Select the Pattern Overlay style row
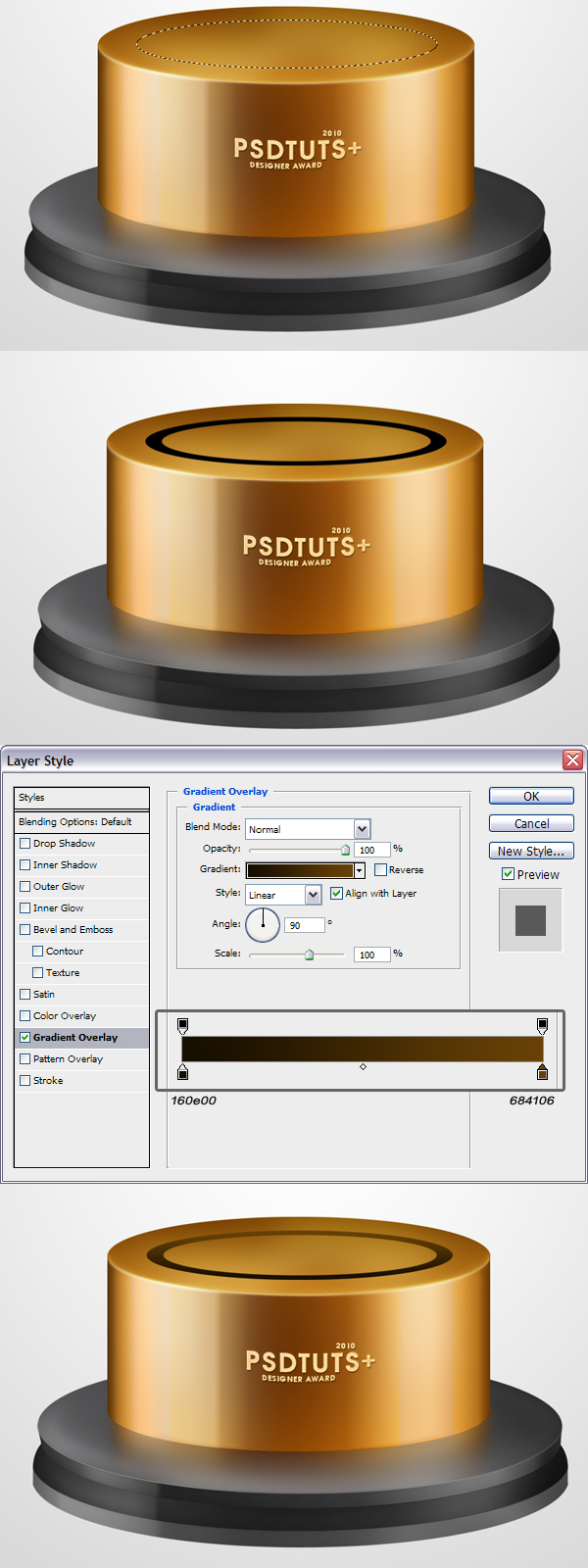The height and width of the screenshot is (1568, 588). (82, 1058)
